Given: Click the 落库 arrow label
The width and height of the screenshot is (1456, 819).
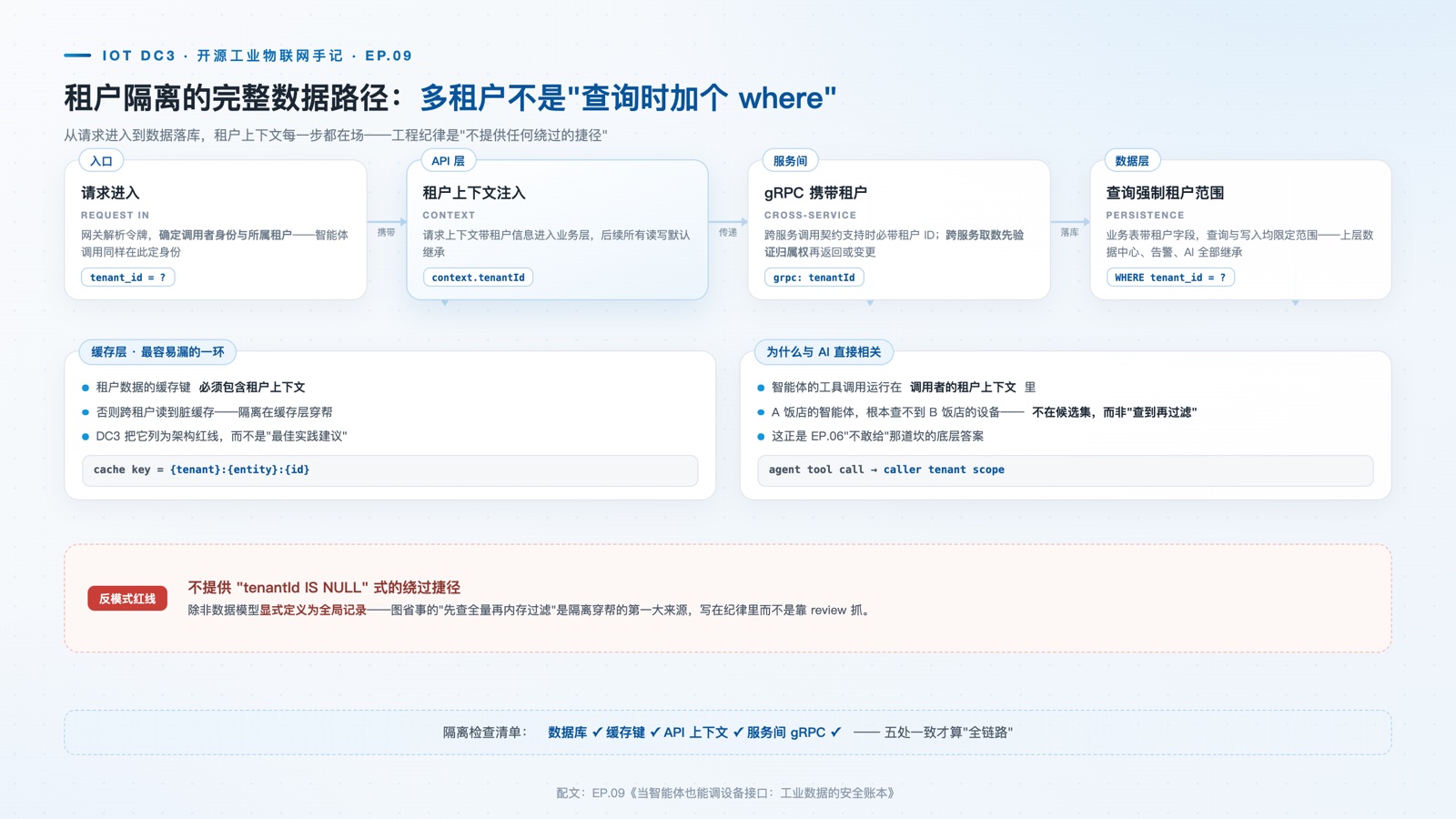Looking at the screenshot, I should pos(1069,232).
